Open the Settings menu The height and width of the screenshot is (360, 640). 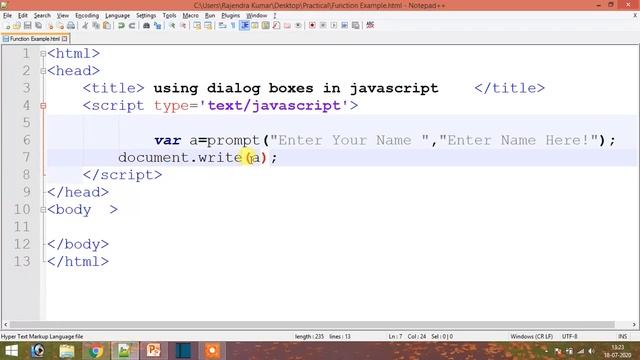pyautogui.click(x=146, y=16)
